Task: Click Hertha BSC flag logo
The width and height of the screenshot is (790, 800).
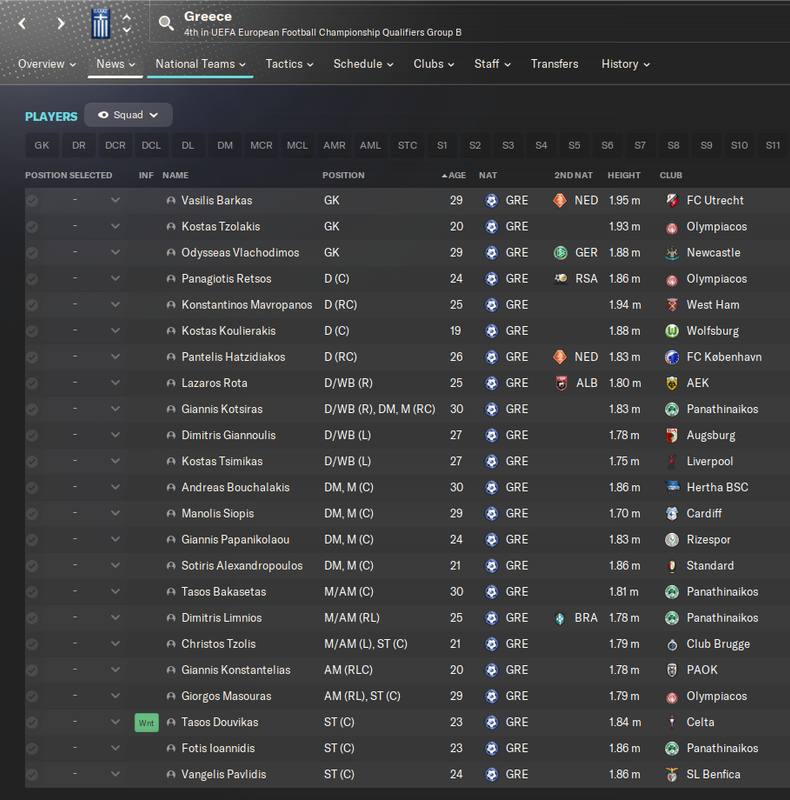Action: 672,487
